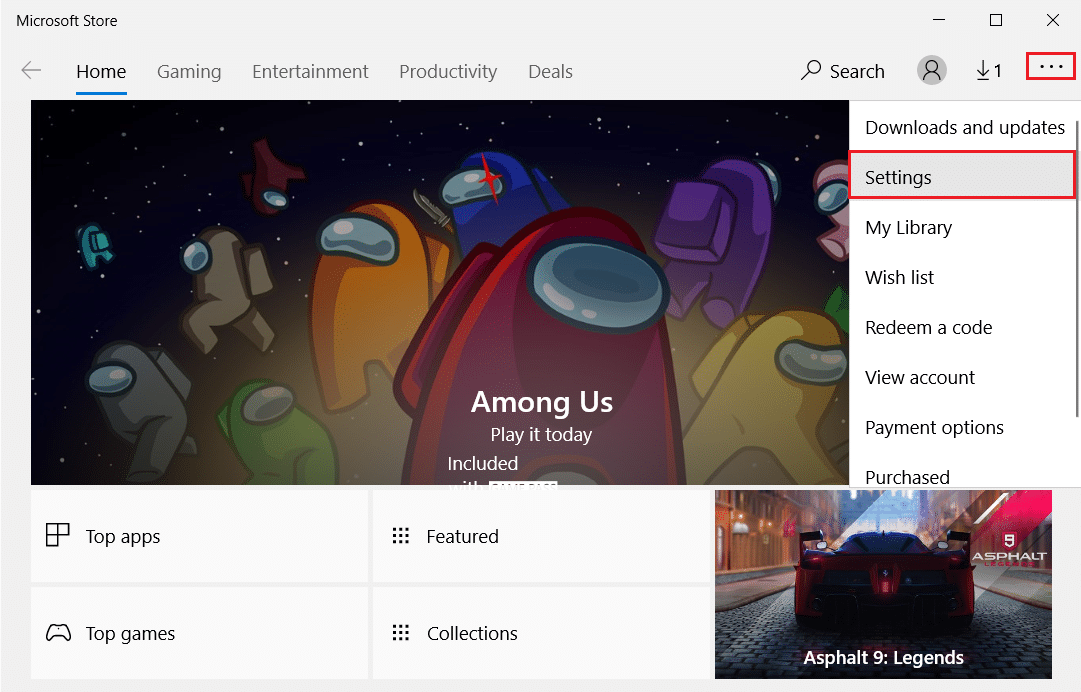The width and height of the screenshot is (1081, 692).
Task: Click the Top games controller icon
Action: (x=58, y=633)
